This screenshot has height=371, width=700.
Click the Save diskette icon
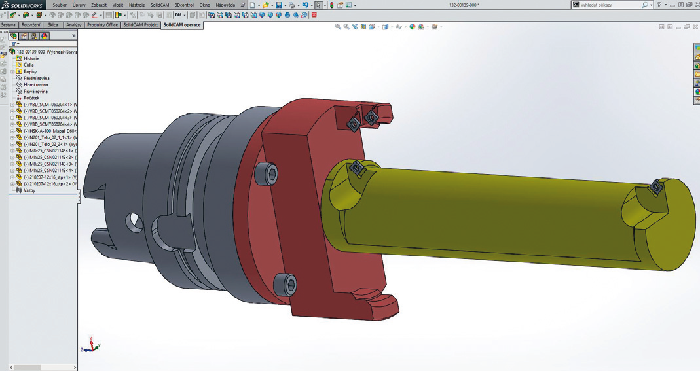click(279, 5)
